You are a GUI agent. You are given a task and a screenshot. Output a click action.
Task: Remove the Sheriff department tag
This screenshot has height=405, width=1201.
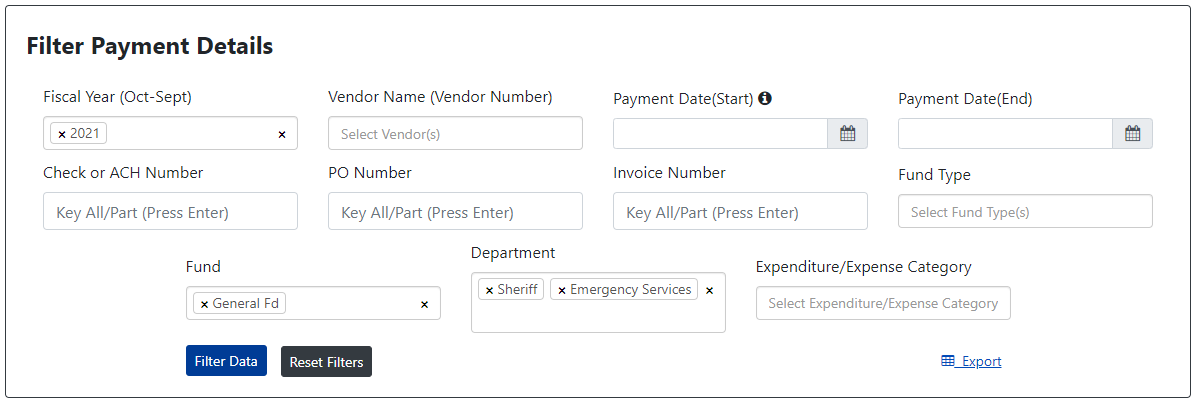coord(489,290)
